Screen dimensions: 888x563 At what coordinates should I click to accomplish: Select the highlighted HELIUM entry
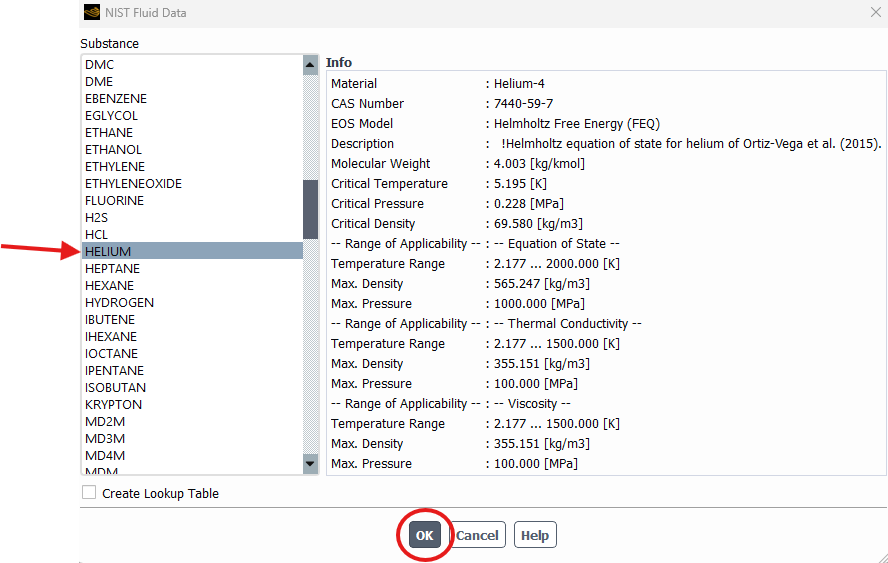pos(193,251)
